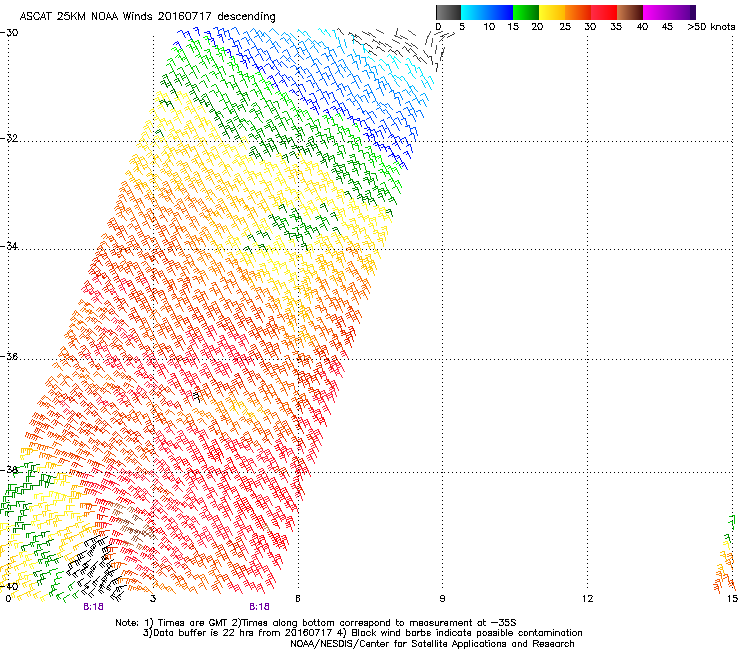Click the green 15-20 knots legend swatch
The height and width of the screenshot is (650, 740).
click(x=526, y=12)
